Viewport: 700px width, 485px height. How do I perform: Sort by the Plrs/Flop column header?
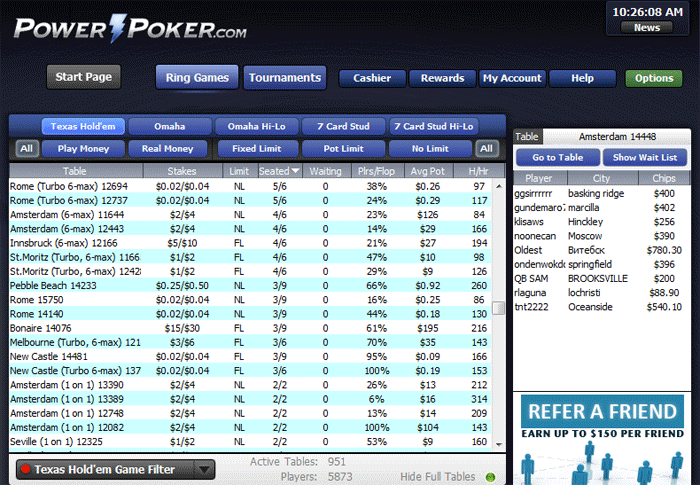376,171
